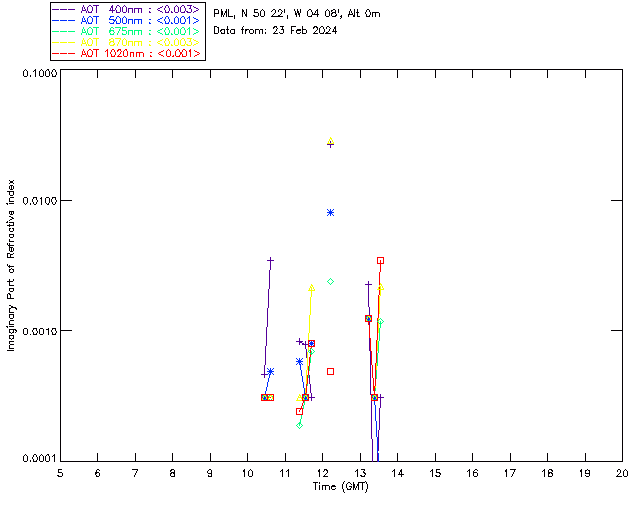Click the station title 'PML, N 50 22', W 04 08', Alt 0m'
Viewport: 640px width, 512px height.
tap(297, 13)
